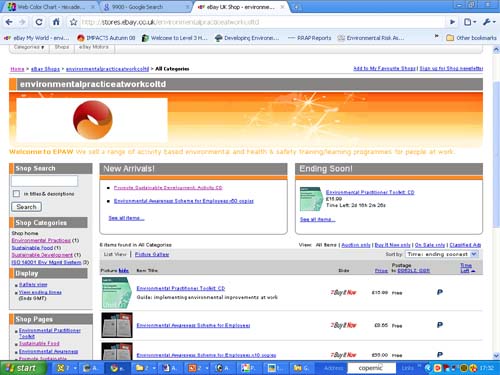This screenshot has width=500, height=375.
Task: Reload the page with the refresh icon
Action: tap(39, 22)
